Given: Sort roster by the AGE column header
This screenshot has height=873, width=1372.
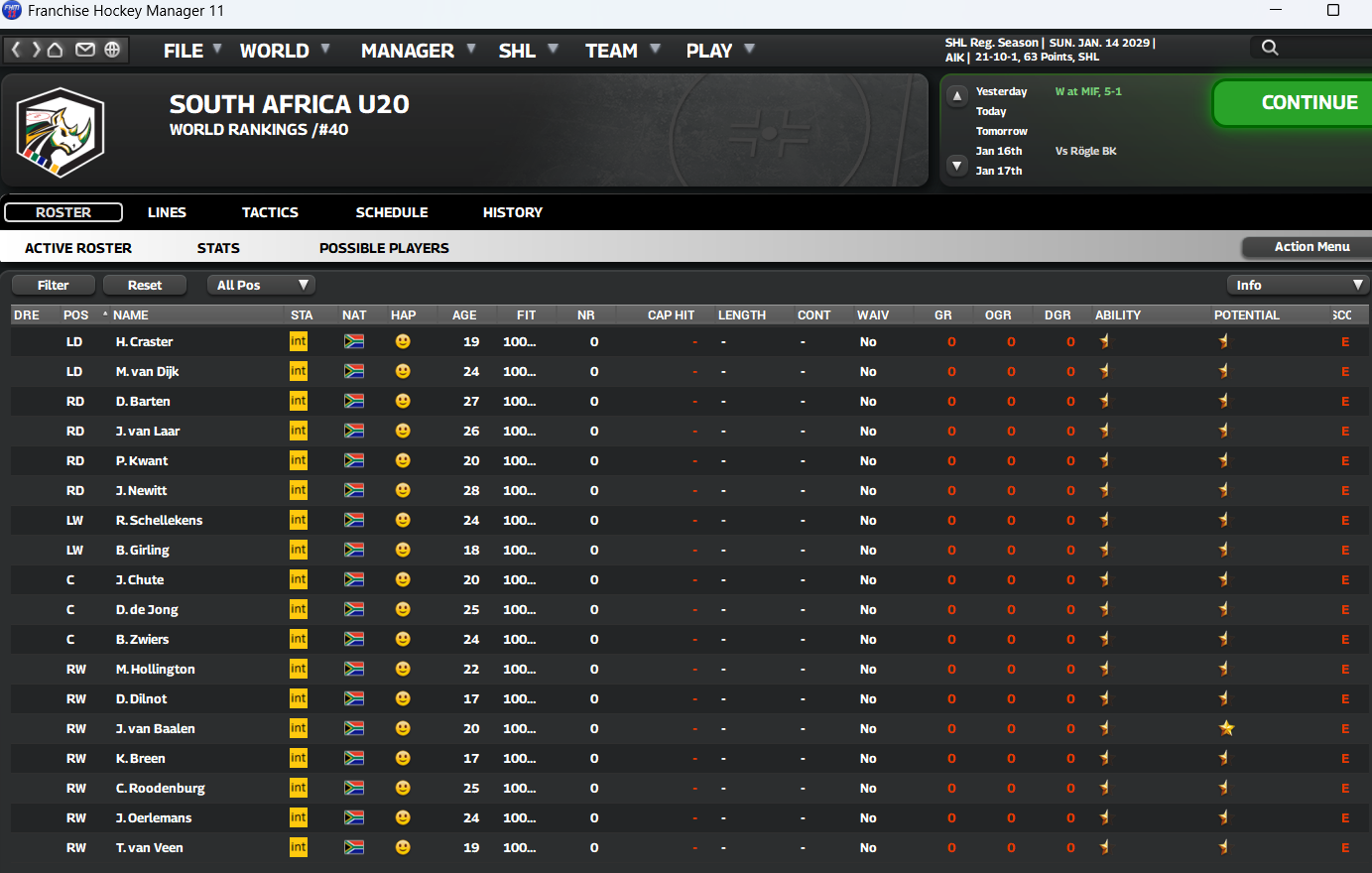Looking at the screenshot, I should point(464,314).
